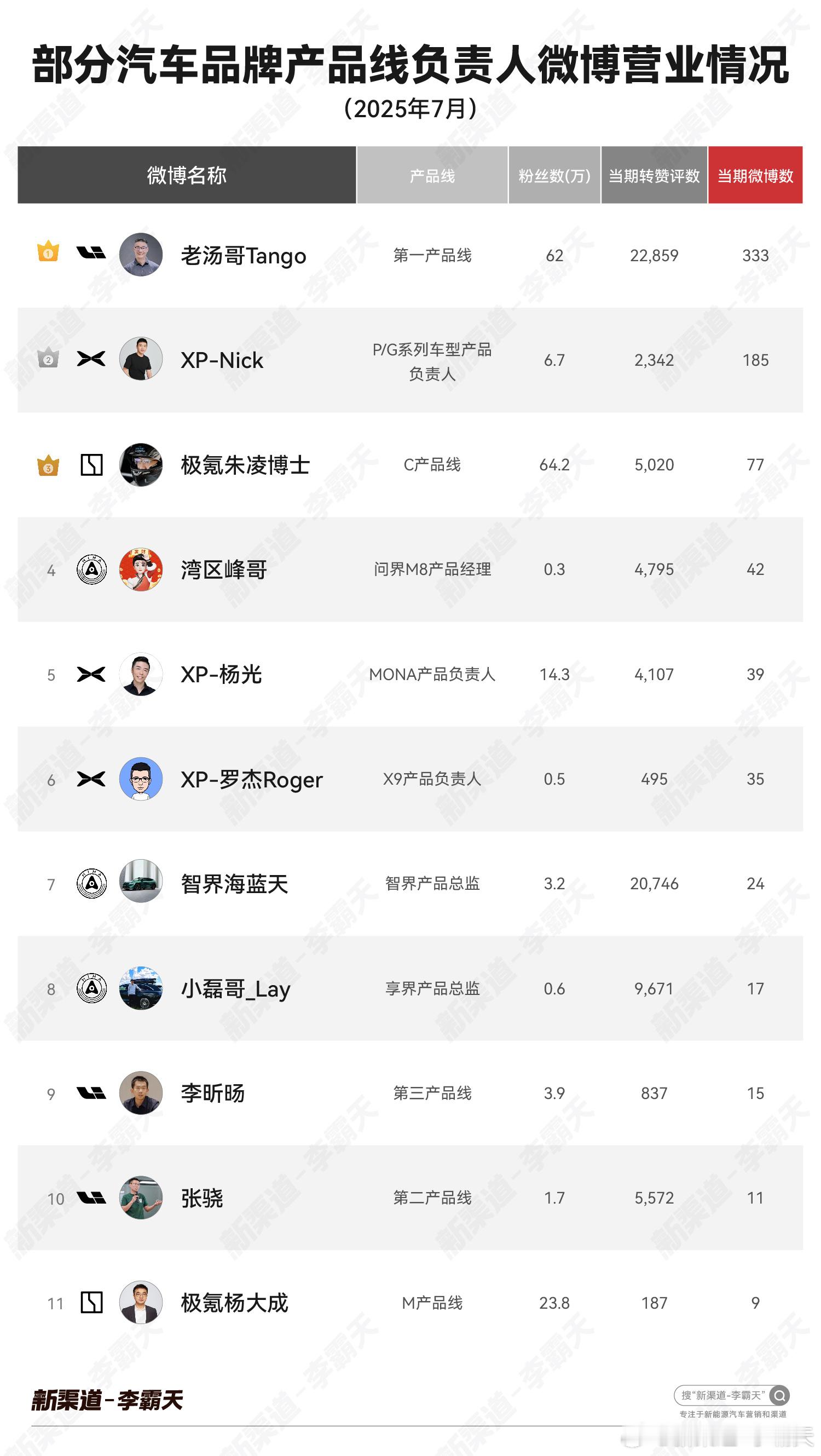Image resolution: width=821 pixels, height=1456 pixels.
Task: Open 老汤哥Tango profile avatar
Action: pyautogui.click(x=141, y=254)
